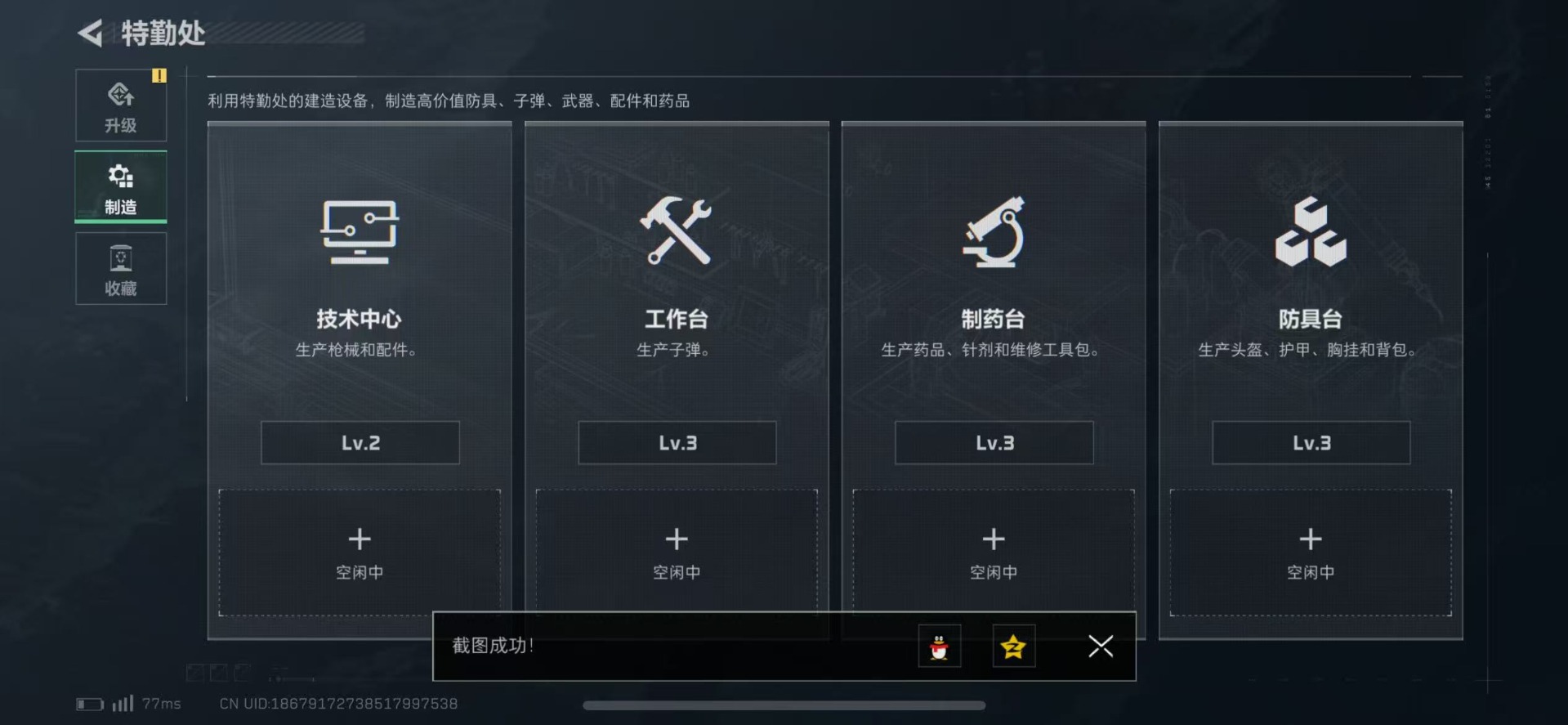
Task: Click the Lv.2 button under 技术中心
Action: [x=360, y=443]
